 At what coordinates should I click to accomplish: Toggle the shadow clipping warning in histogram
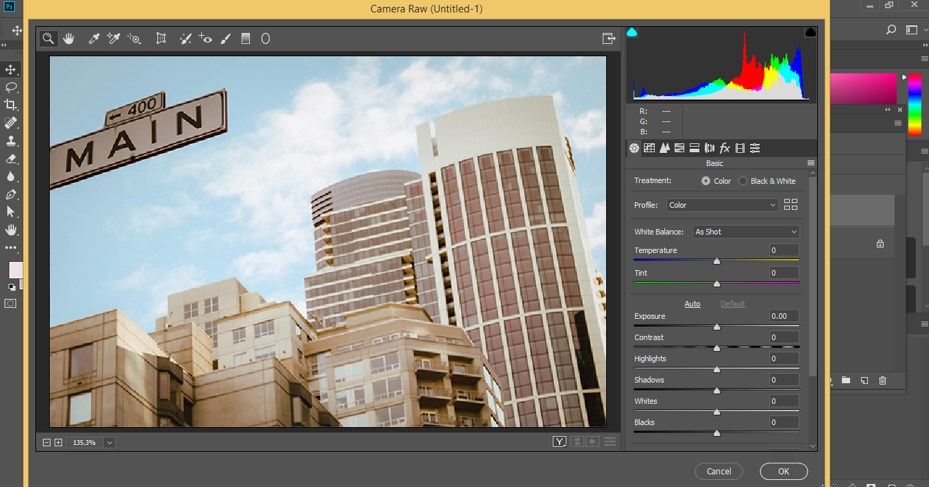[x=632, y=33]
